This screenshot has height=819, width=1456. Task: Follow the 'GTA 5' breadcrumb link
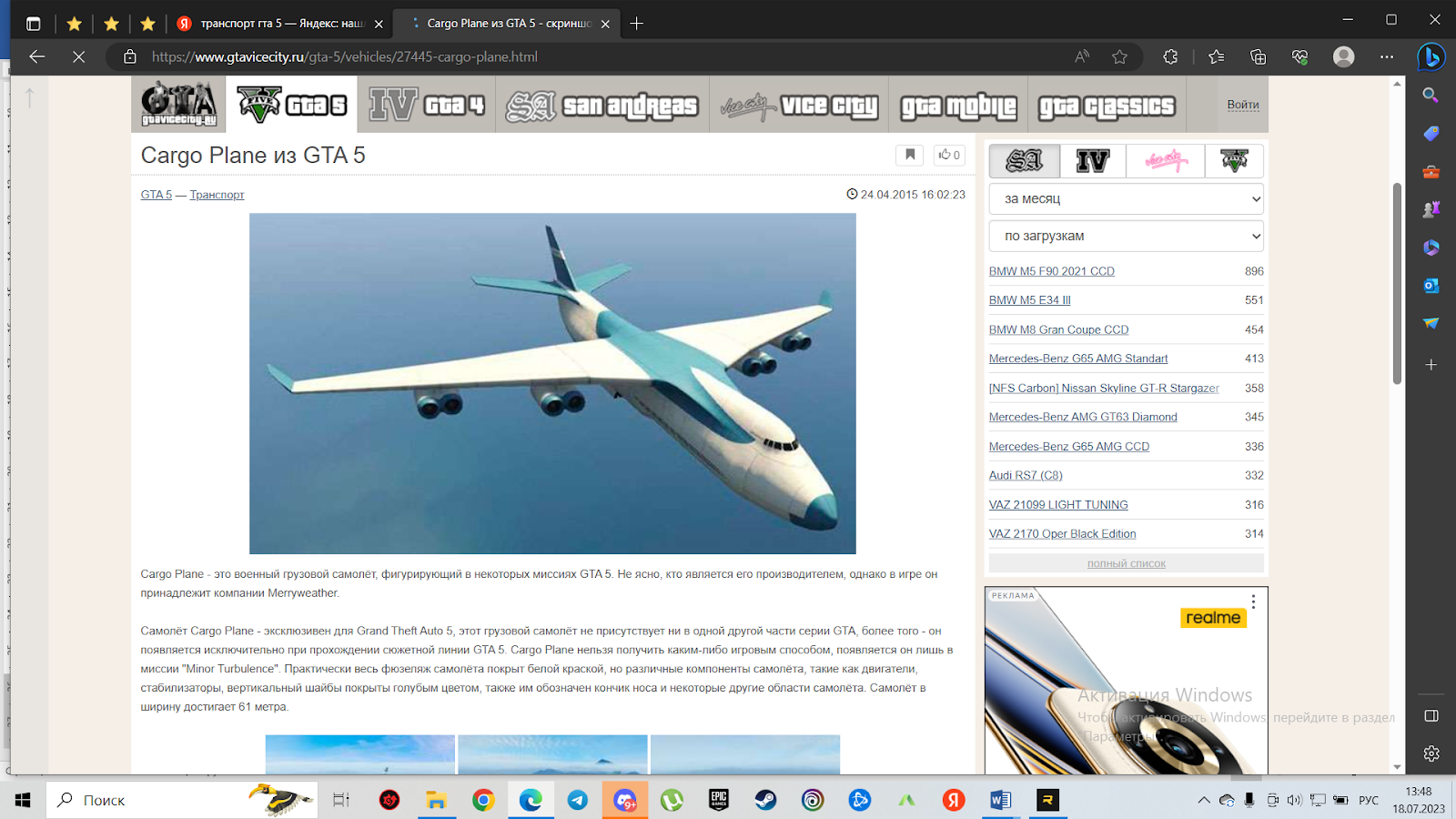coord(157,195)
